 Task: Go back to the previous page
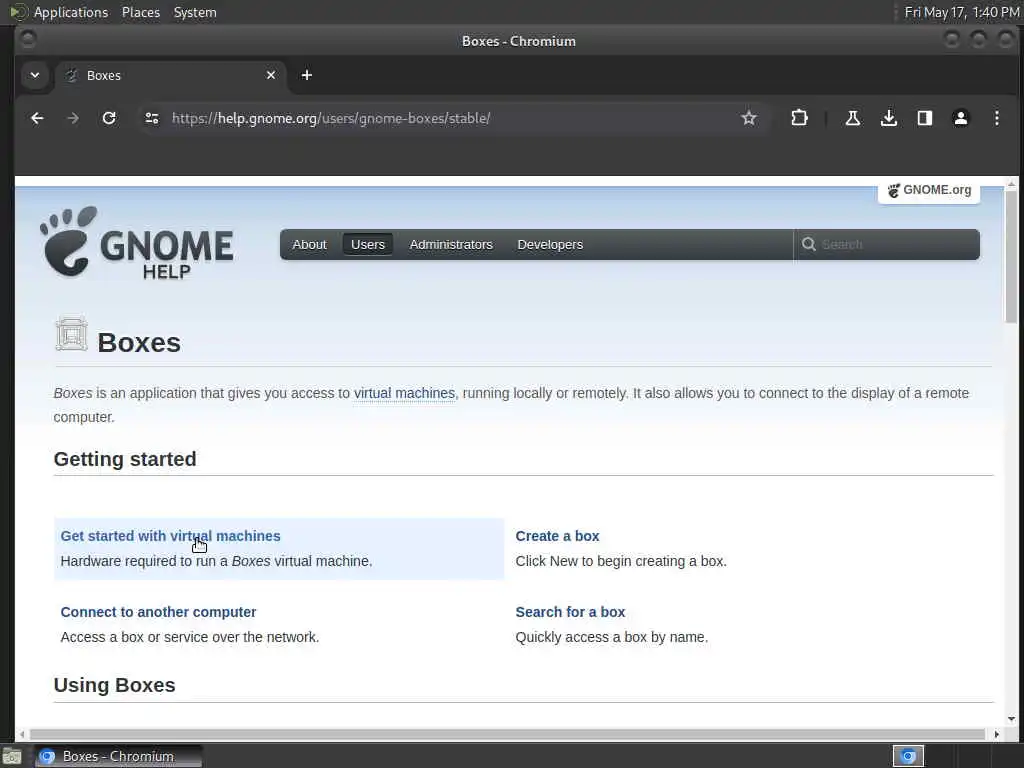(37, 118)
